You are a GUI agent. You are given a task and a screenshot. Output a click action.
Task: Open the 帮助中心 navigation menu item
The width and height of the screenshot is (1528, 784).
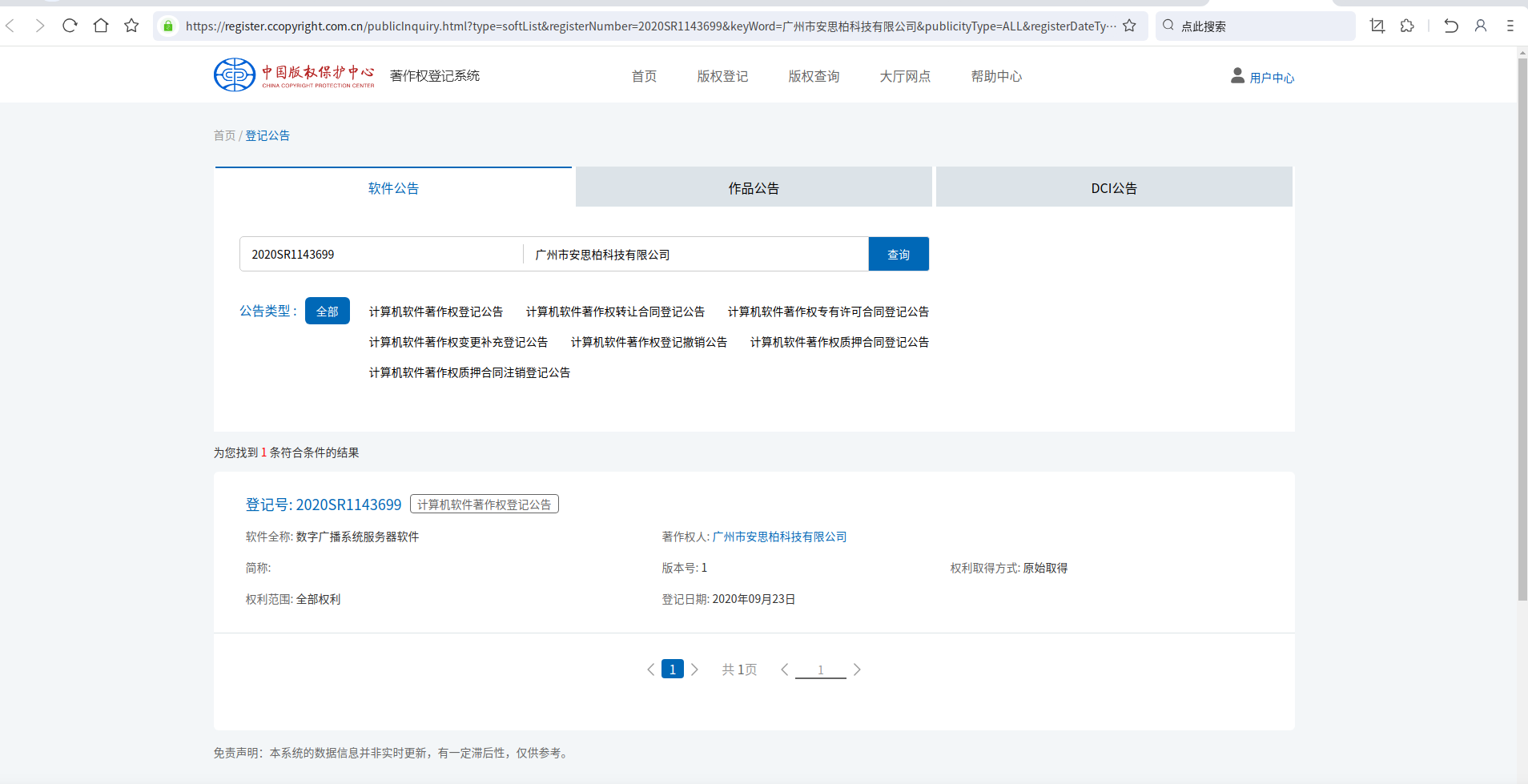(996, 76)
